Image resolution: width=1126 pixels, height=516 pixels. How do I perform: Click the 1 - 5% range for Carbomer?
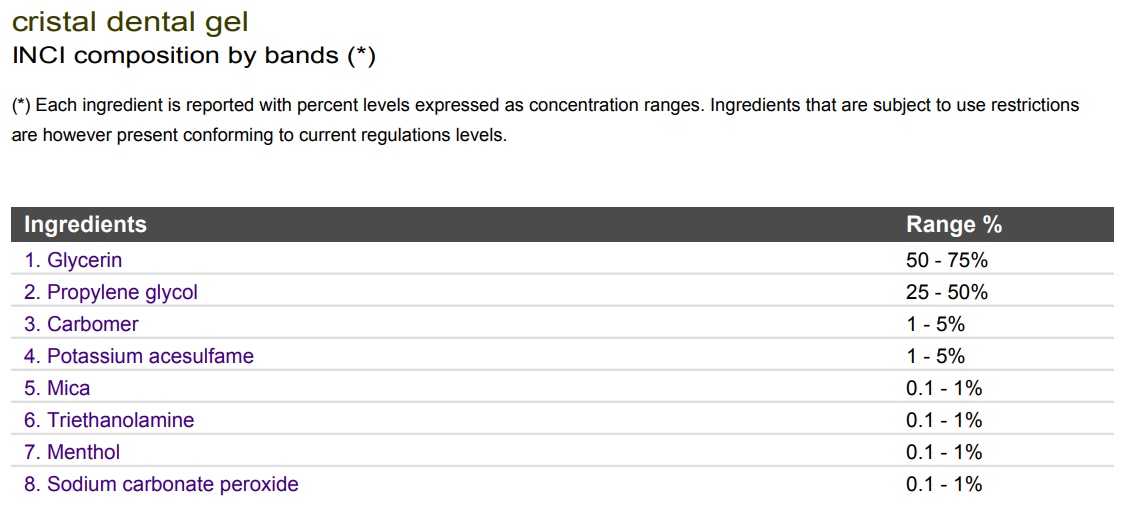936,324
